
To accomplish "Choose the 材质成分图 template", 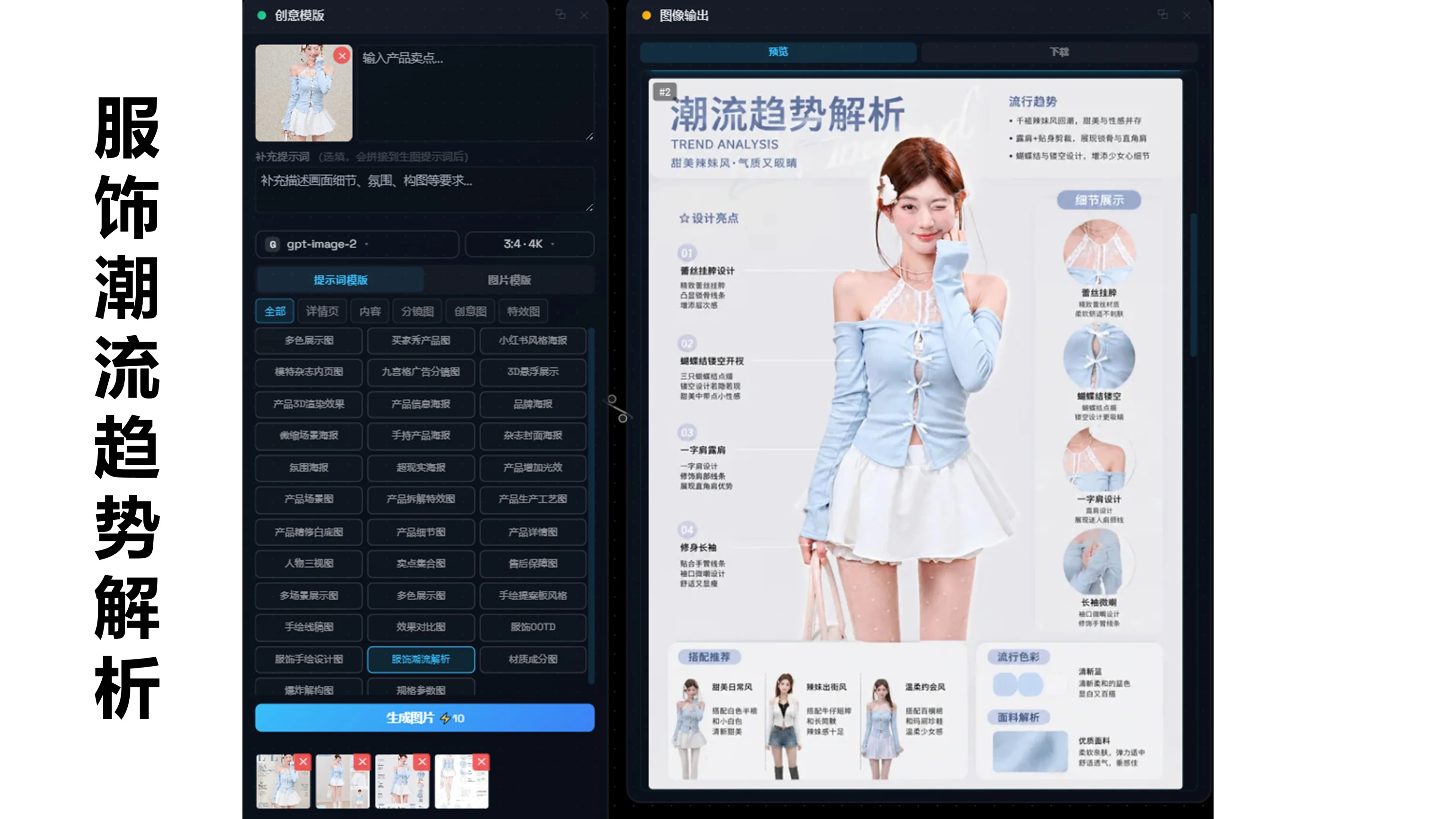I will (x=532, y=659).
